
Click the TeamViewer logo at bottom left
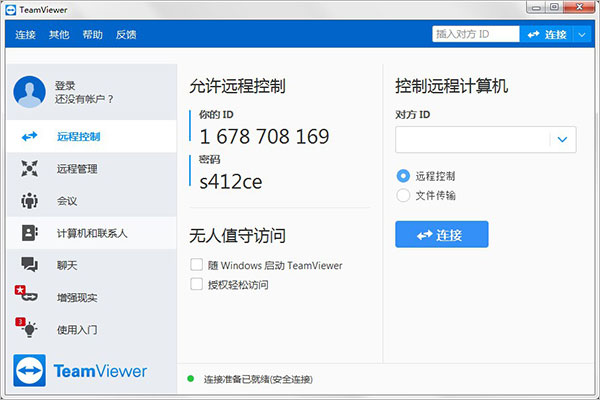80,371
